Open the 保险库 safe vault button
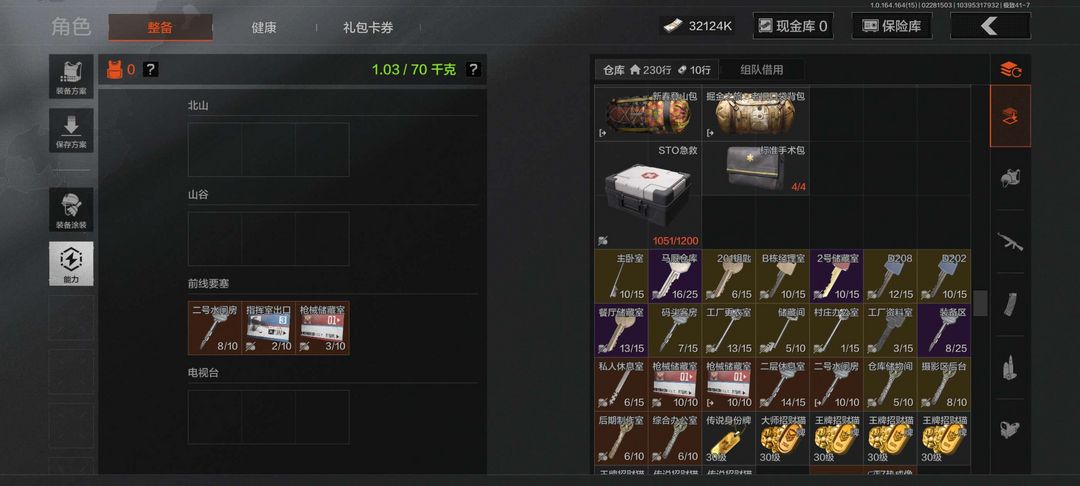Image resolution: width=1080 pixels, height=486 pixels. coord(891,26)
